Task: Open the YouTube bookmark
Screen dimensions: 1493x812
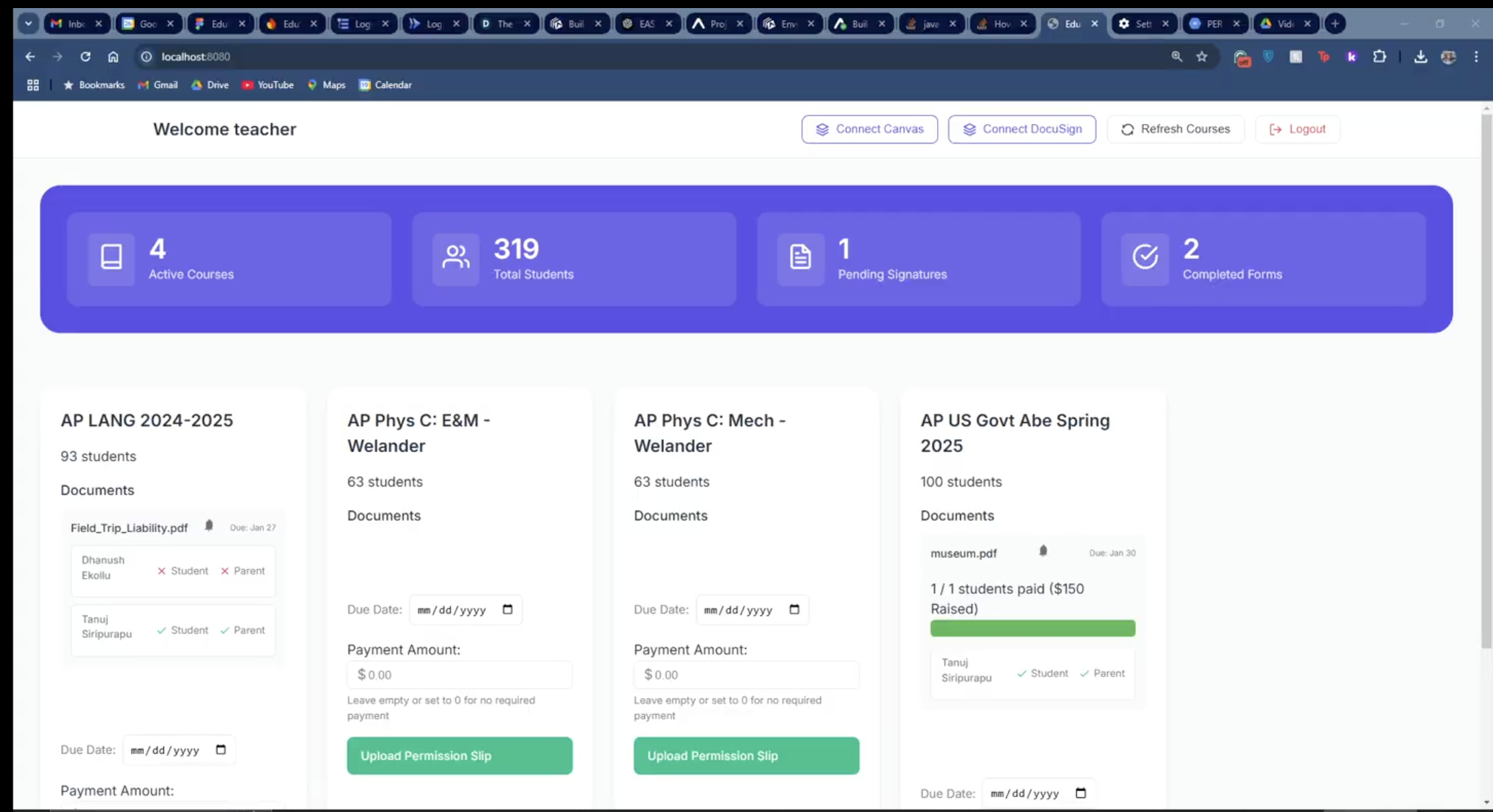Action: [x=268, y=85]
